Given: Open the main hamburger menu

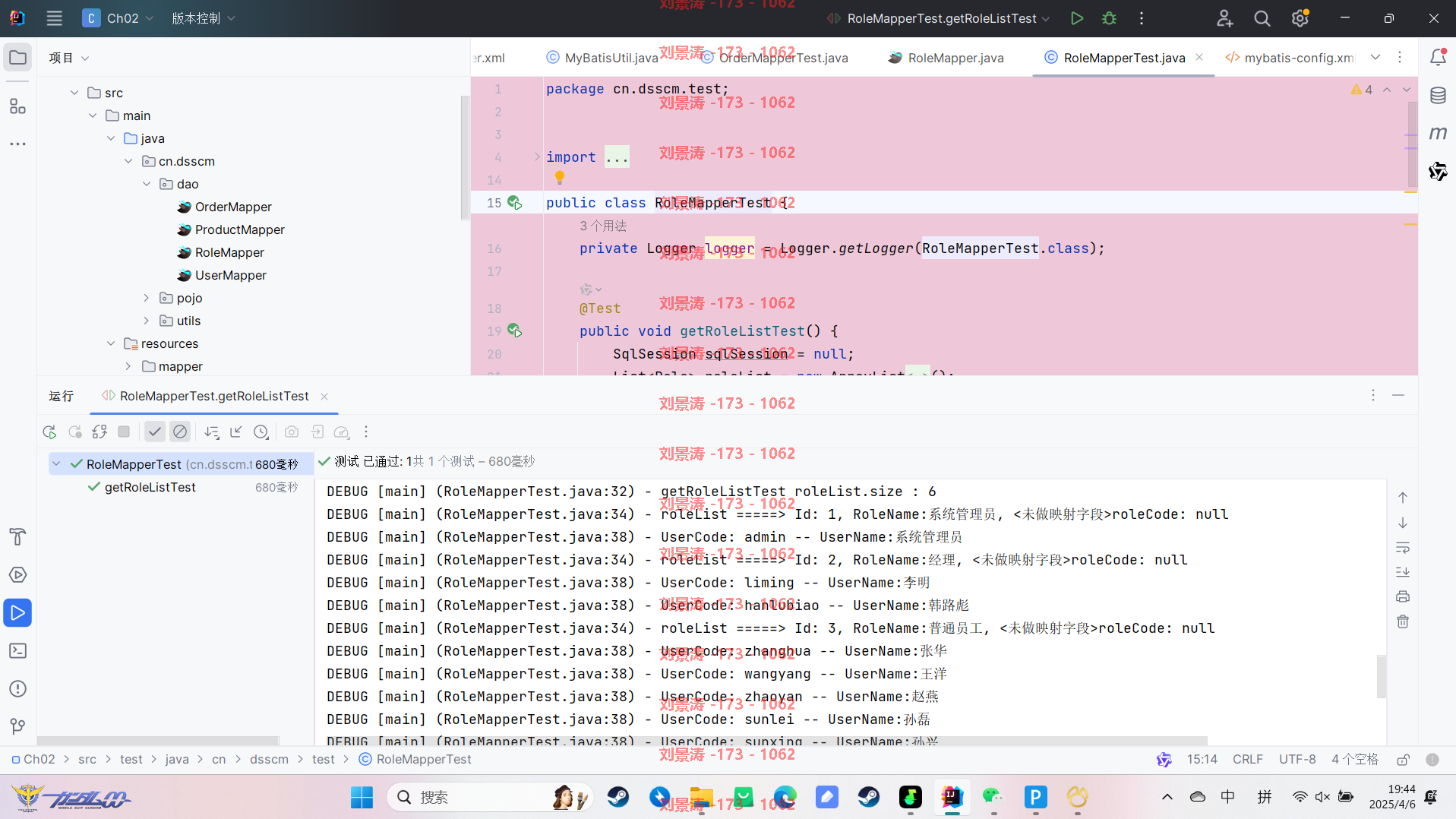Looking at the screenshot, I should pos(54,18).
